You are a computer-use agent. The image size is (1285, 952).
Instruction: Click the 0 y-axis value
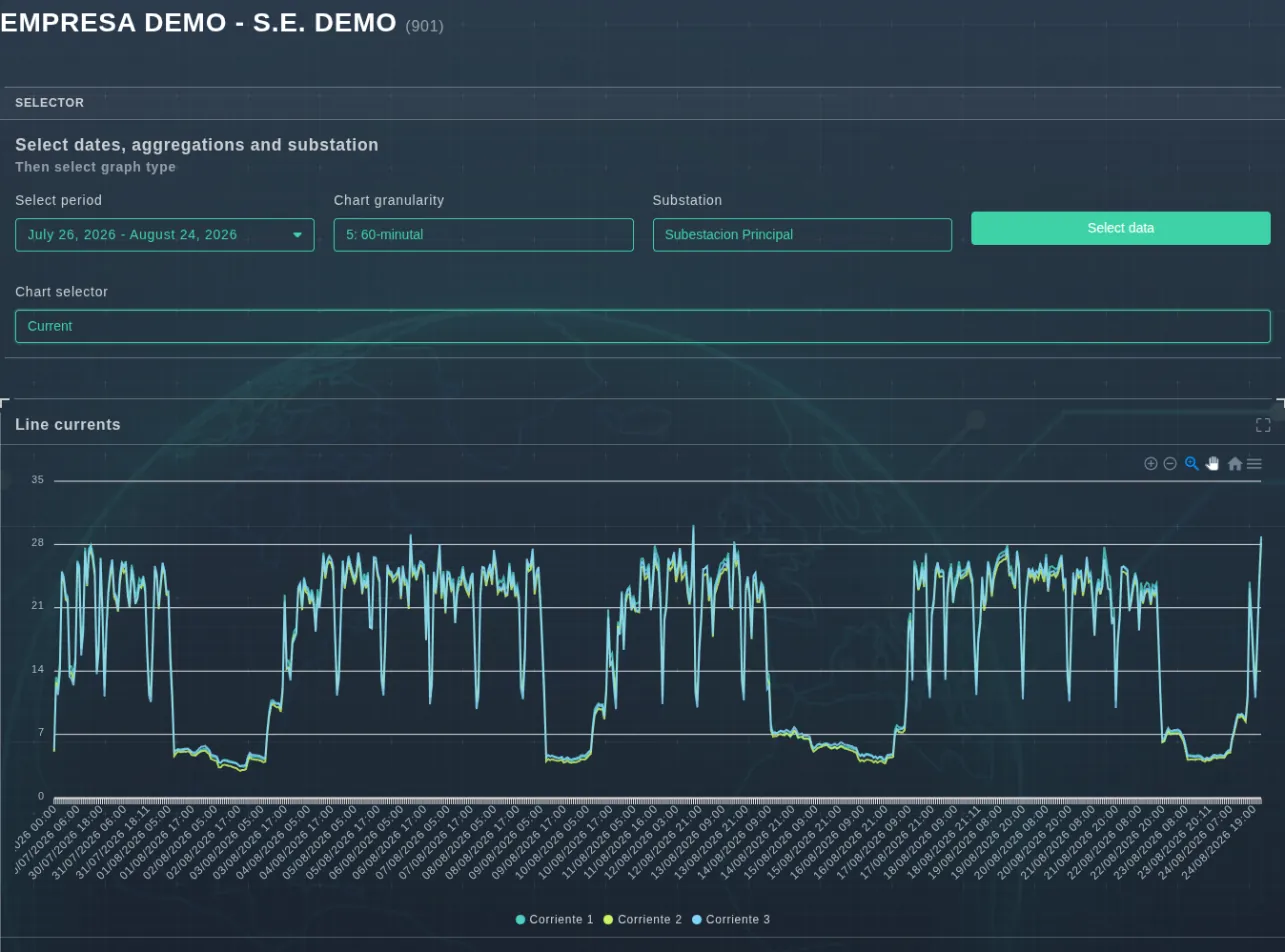(x=41, y=796)
